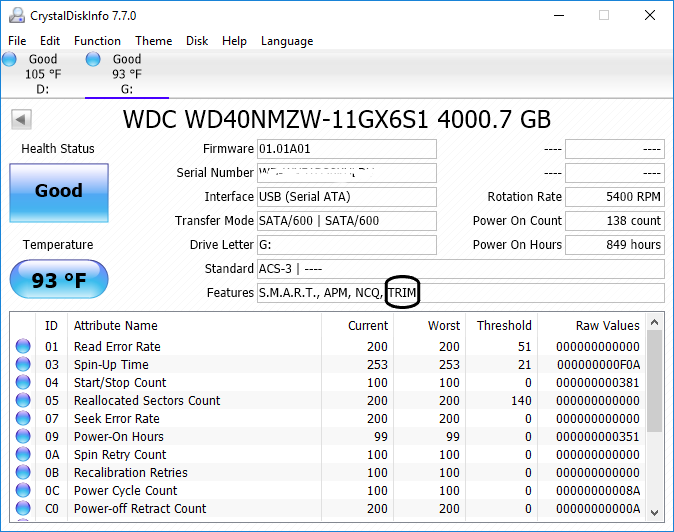Click the Rotation Rate value 5400 RPM

(615, 197)
